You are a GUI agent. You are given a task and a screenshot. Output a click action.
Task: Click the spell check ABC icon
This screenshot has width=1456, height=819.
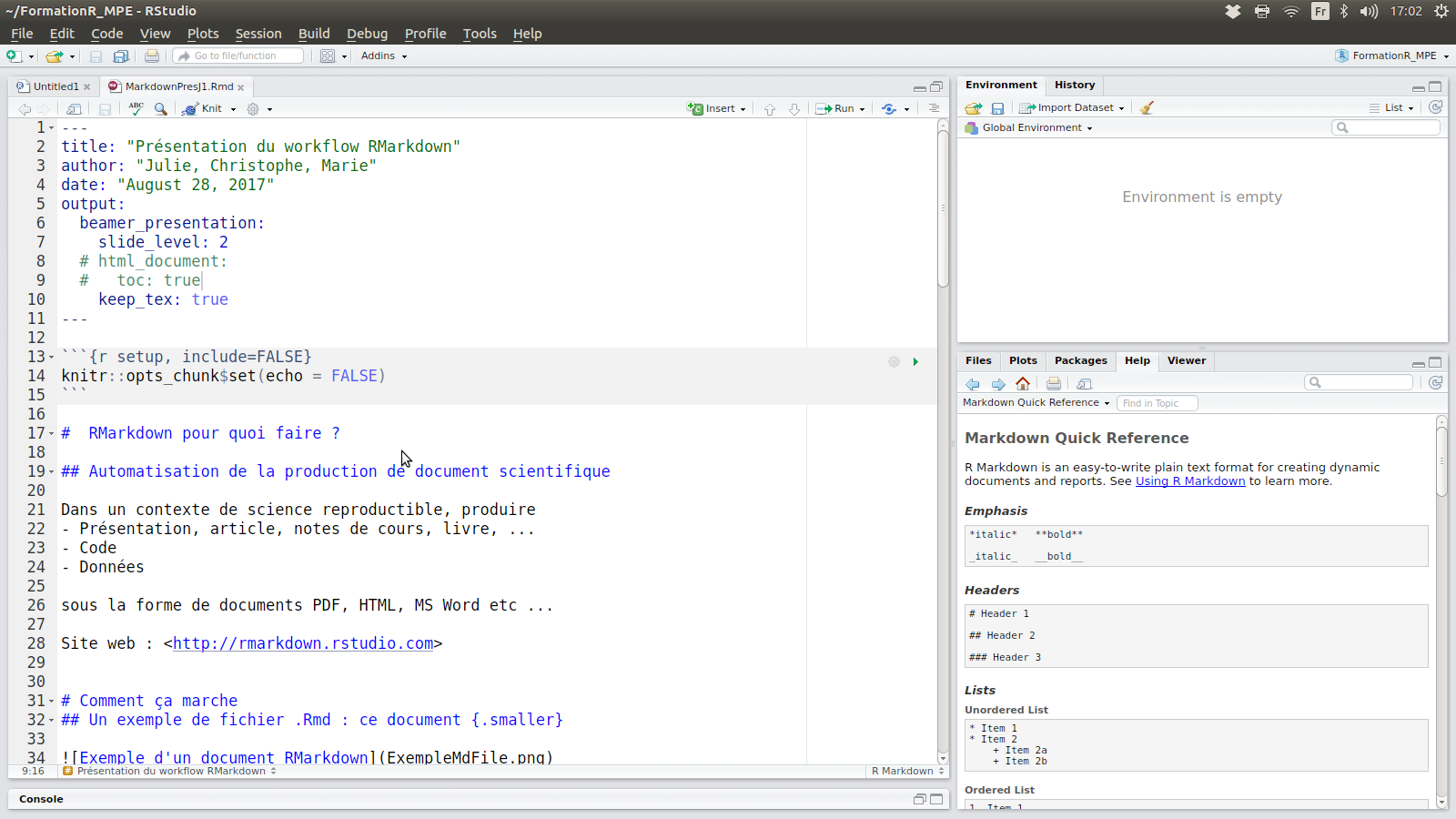point(136,108)
